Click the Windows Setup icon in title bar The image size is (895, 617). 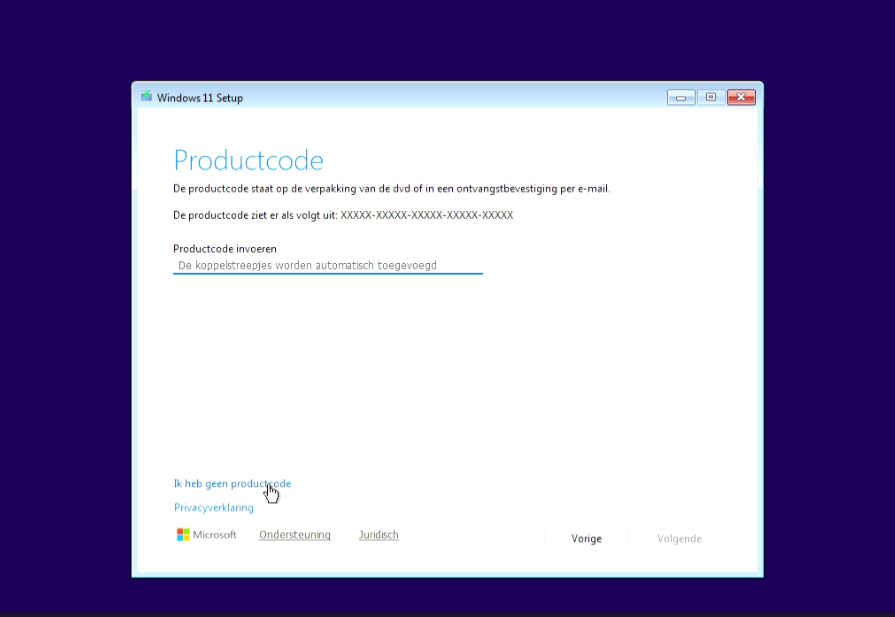(x=147, y=96)
